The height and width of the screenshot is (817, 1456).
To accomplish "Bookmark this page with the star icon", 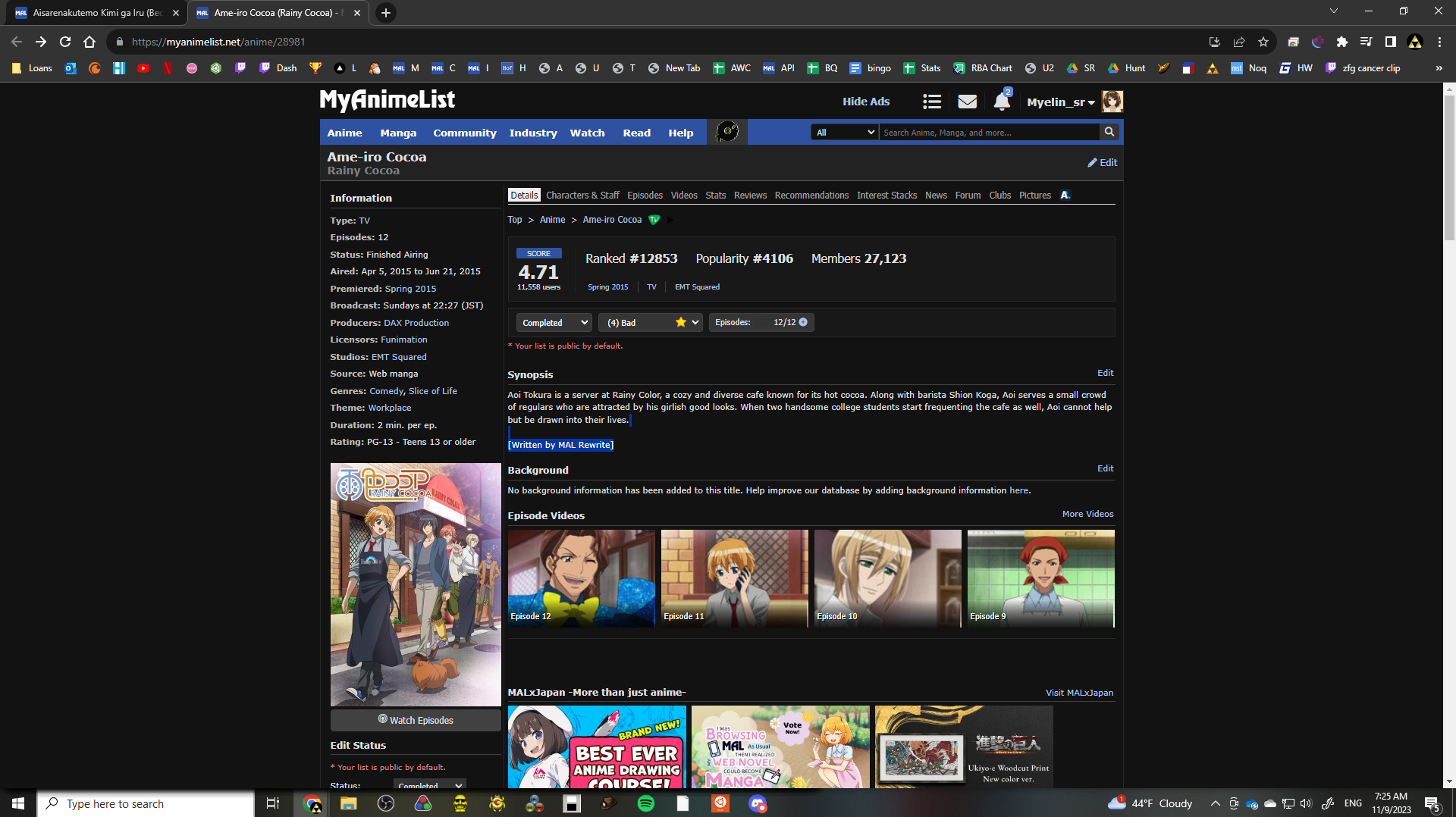I will (1263, 42).
